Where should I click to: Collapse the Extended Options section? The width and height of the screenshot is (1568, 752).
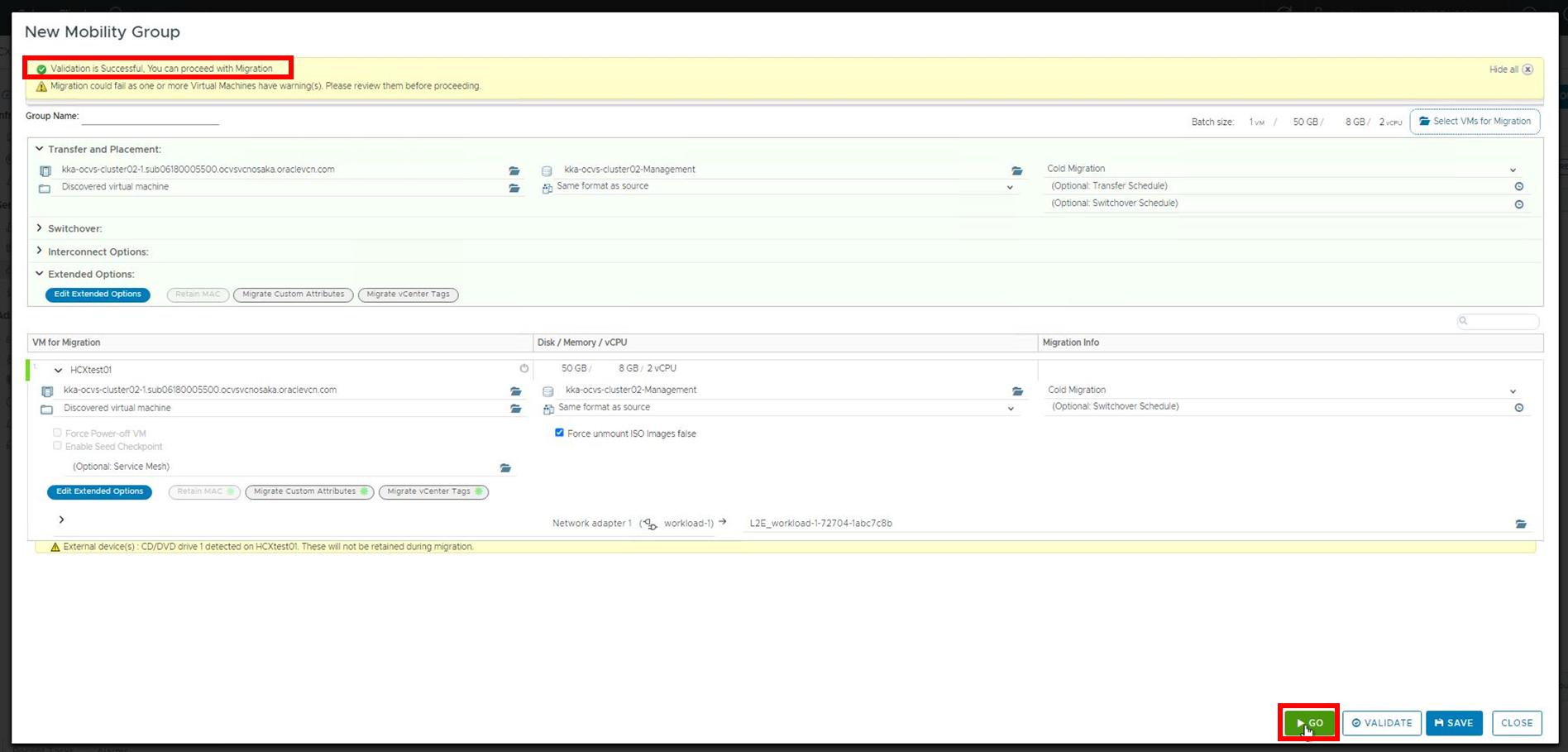pyautogui.click(x=39, y=274)
